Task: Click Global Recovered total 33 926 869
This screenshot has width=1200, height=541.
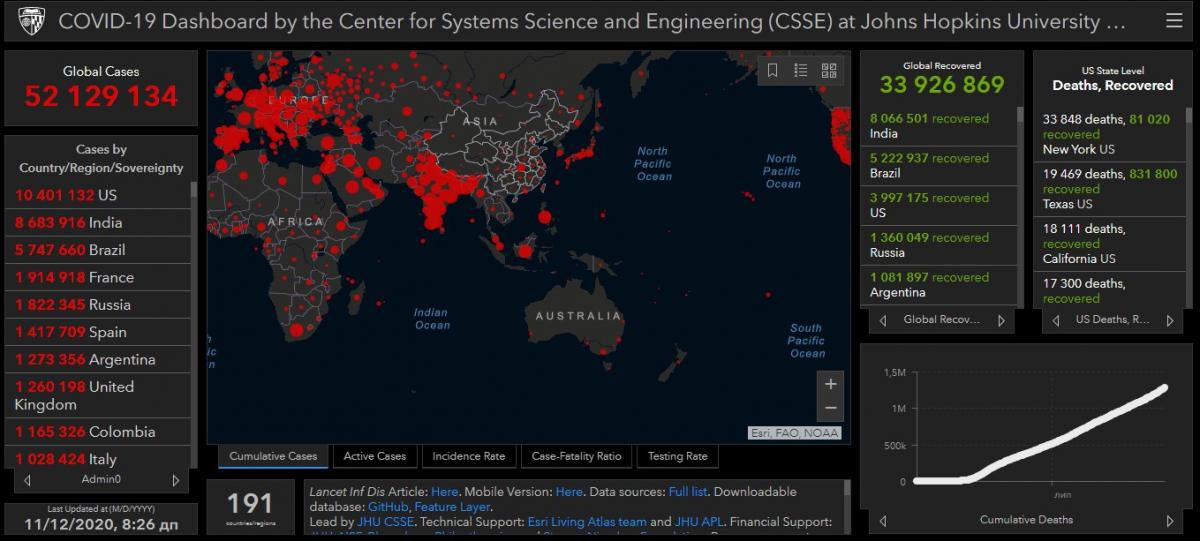Action: point(942,85)
